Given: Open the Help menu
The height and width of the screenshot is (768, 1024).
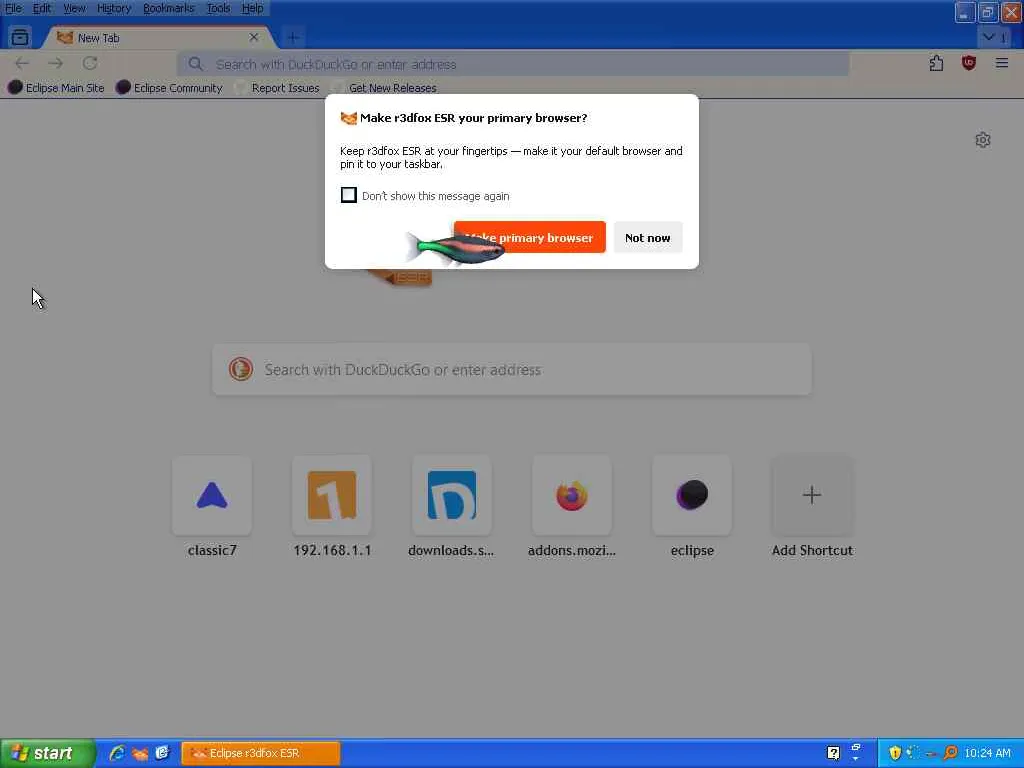Looking at the screenshot, I should [252, 8].
